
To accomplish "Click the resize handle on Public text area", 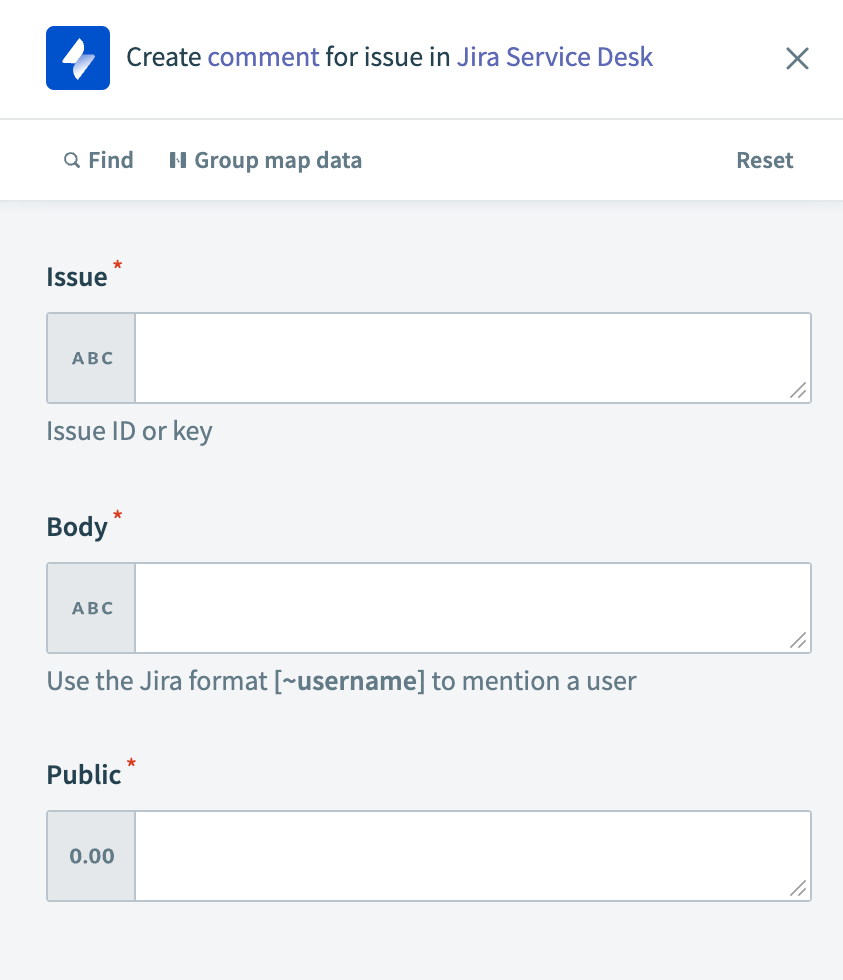I will coord(797,890).
